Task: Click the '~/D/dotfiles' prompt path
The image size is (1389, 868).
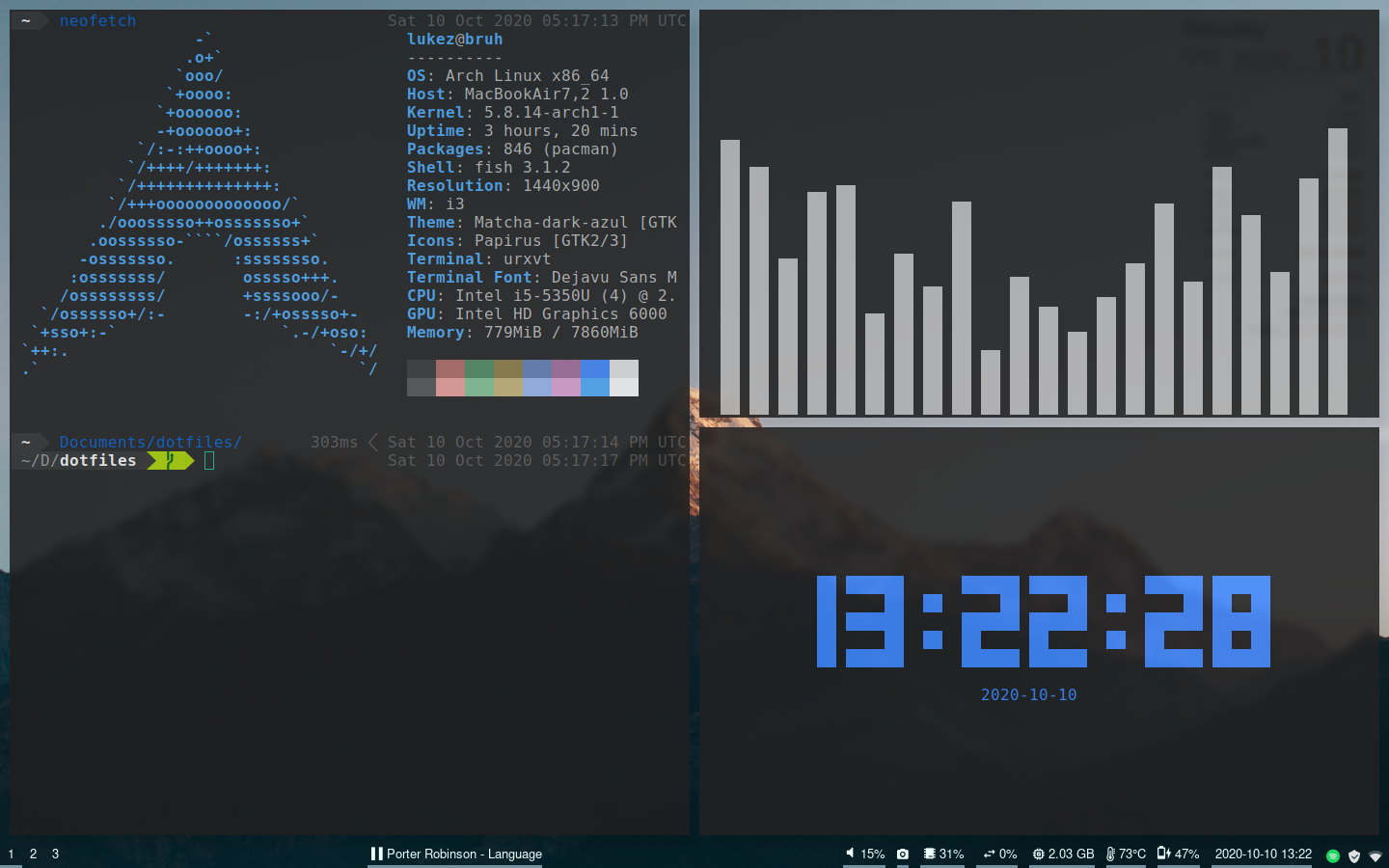Action: point(79,460)
